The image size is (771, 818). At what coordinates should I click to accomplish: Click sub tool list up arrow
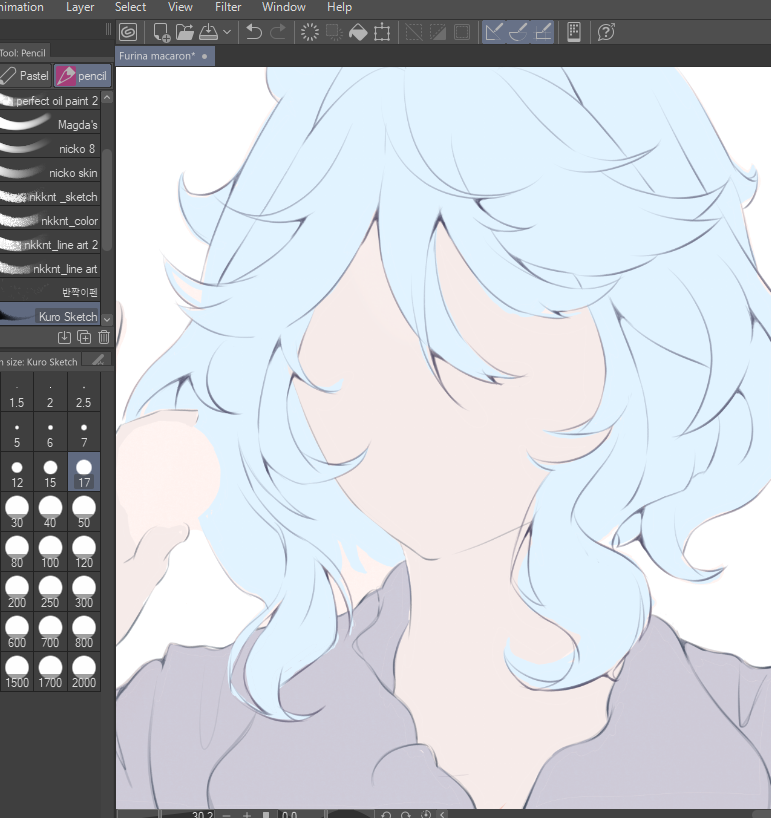coord(107,98)
